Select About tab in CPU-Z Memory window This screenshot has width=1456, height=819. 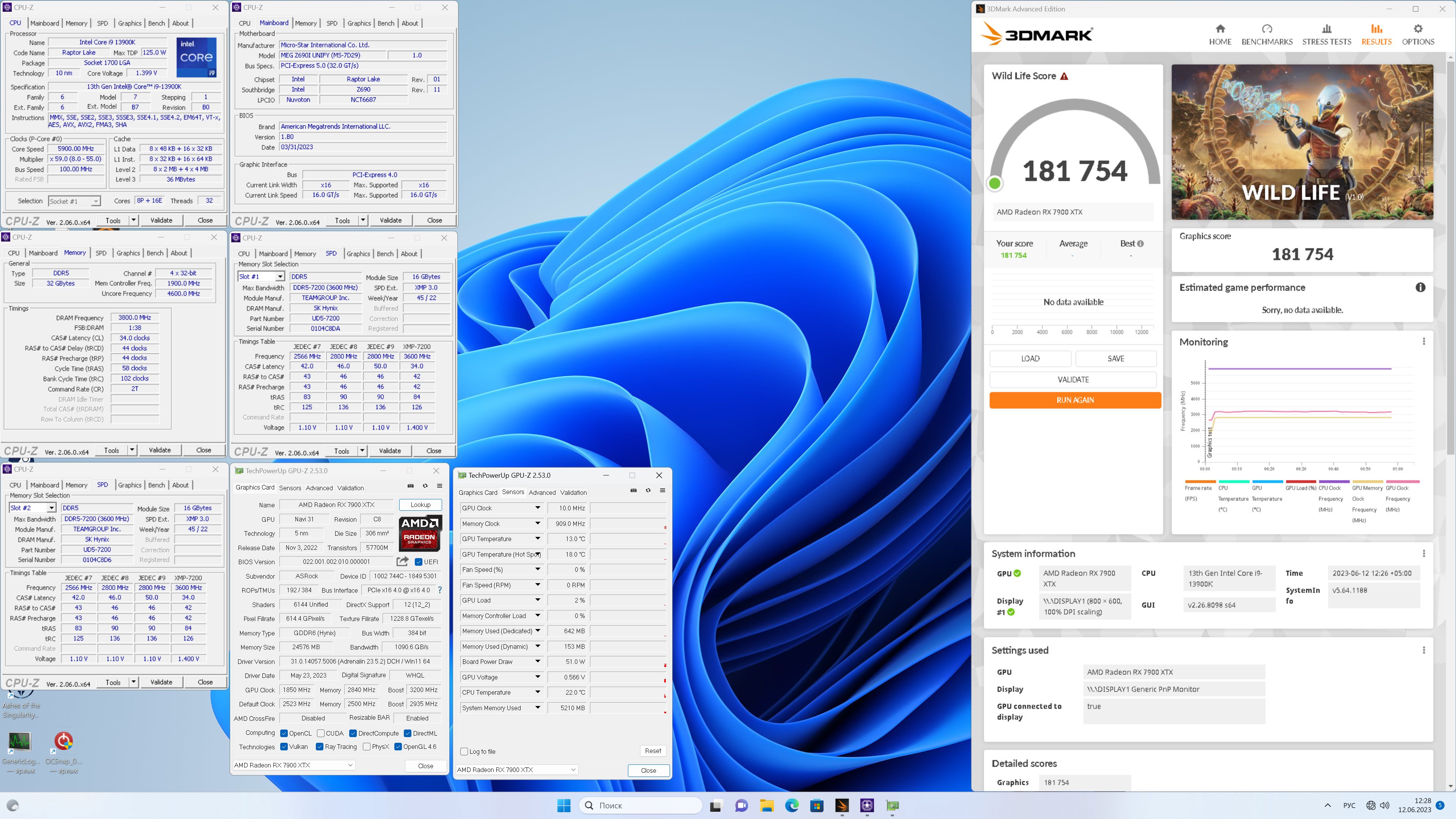[x=179, y=253]
